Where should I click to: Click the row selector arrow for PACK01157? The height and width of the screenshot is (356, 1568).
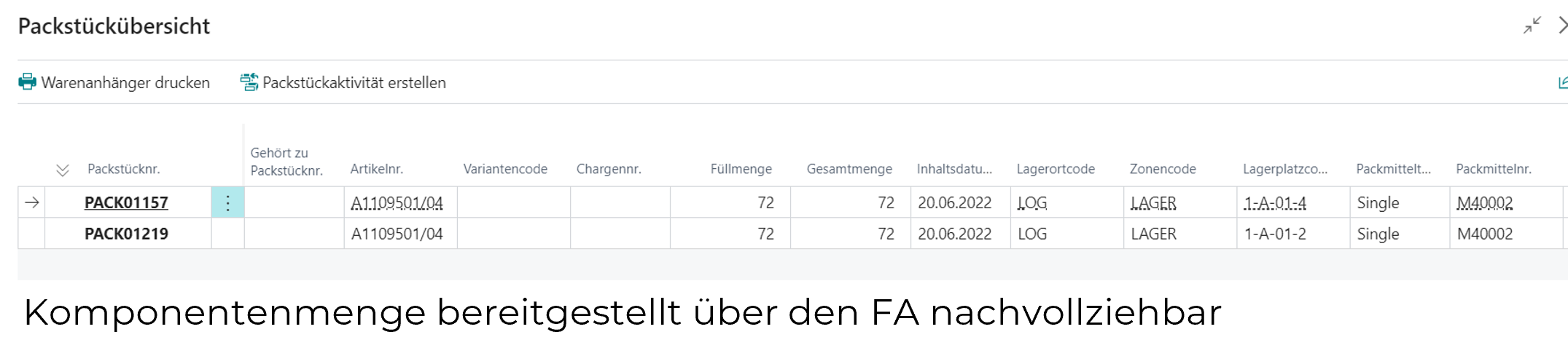click(x=31, y=203)
